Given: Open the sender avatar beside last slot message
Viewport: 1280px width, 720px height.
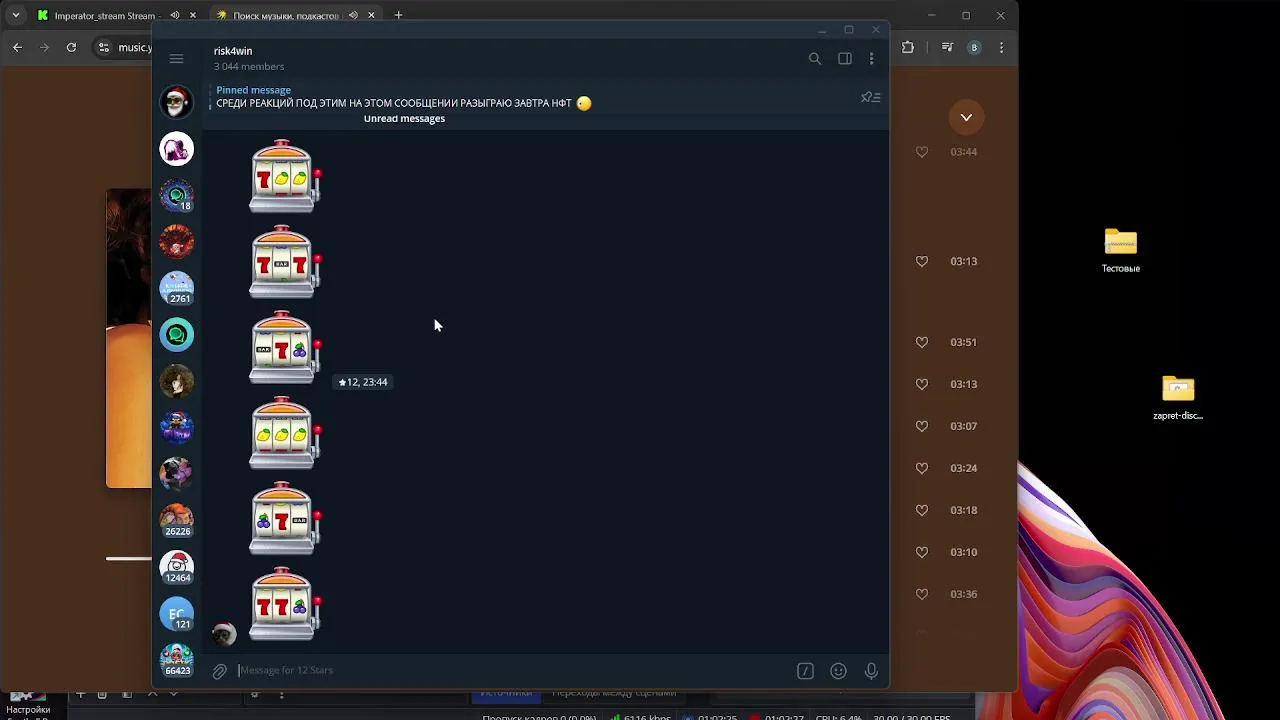Looking at the screenshot, I should click(224, 634).
